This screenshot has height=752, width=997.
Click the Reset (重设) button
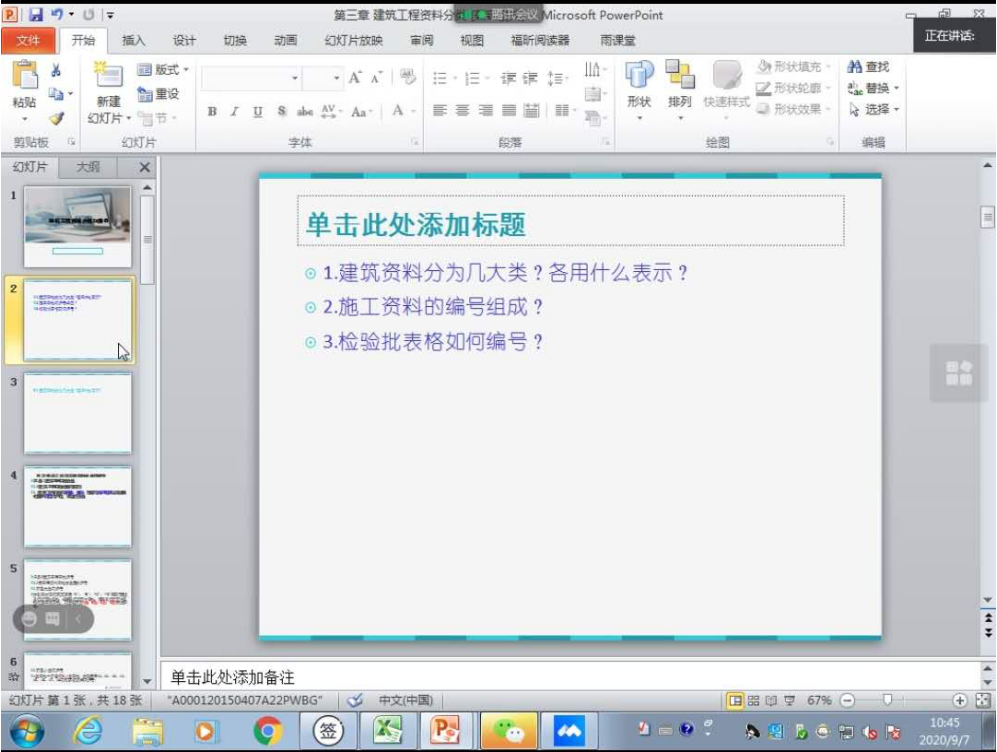click(x=158, y=94)
